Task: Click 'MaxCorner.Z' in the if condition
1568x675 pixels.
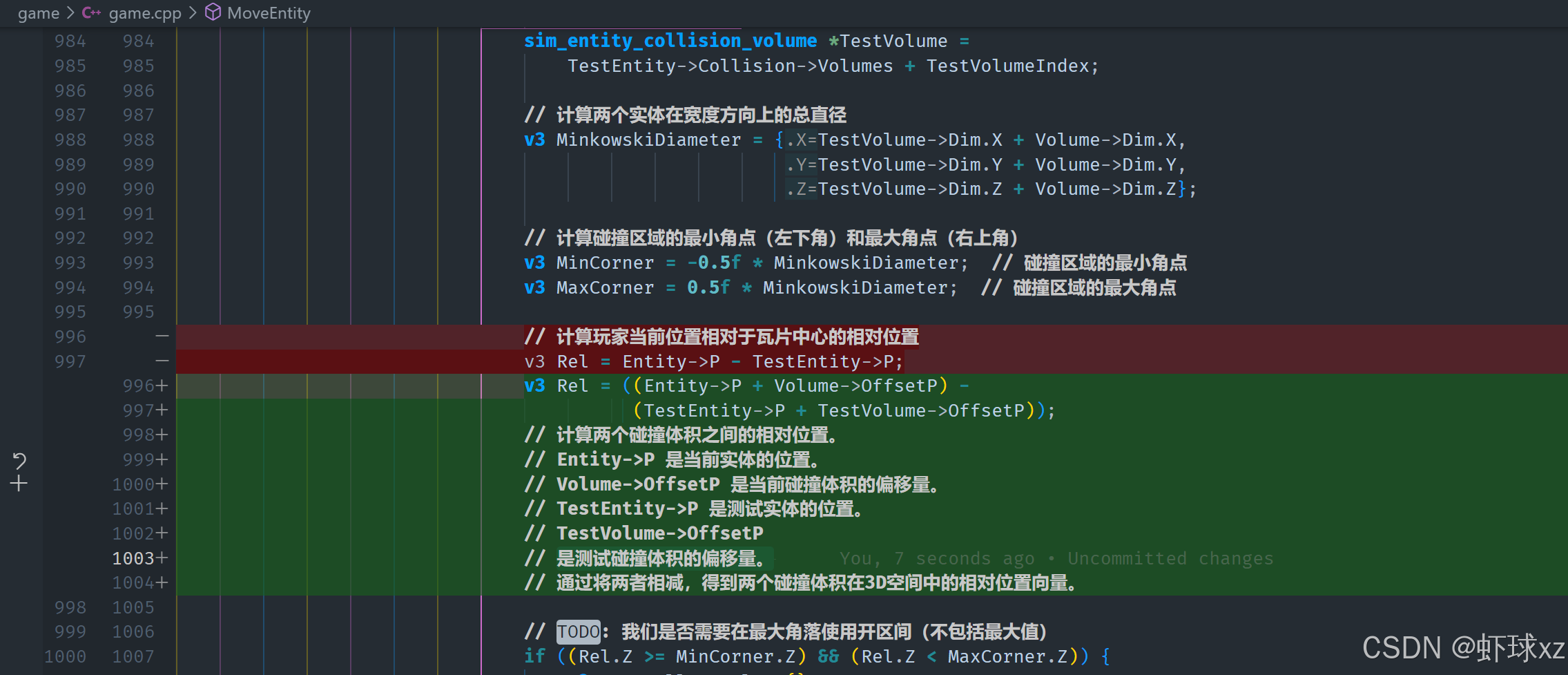Action: (x=1007, y=656)
